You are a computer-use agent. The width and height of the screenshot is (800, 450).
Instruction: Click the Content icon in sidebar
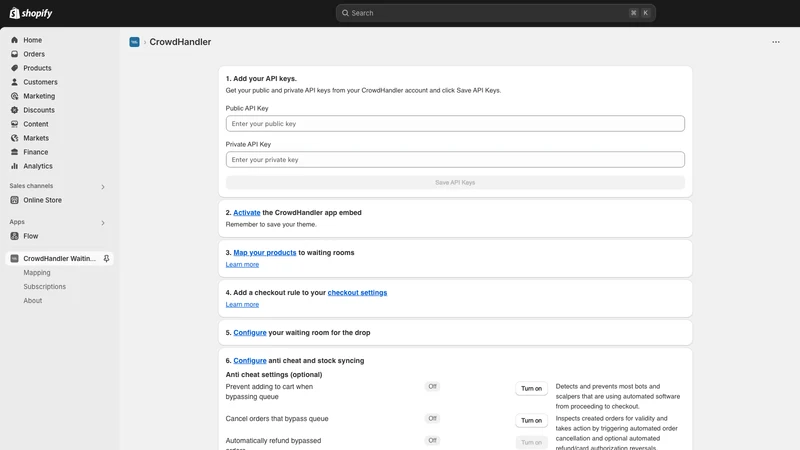[14, 124]
